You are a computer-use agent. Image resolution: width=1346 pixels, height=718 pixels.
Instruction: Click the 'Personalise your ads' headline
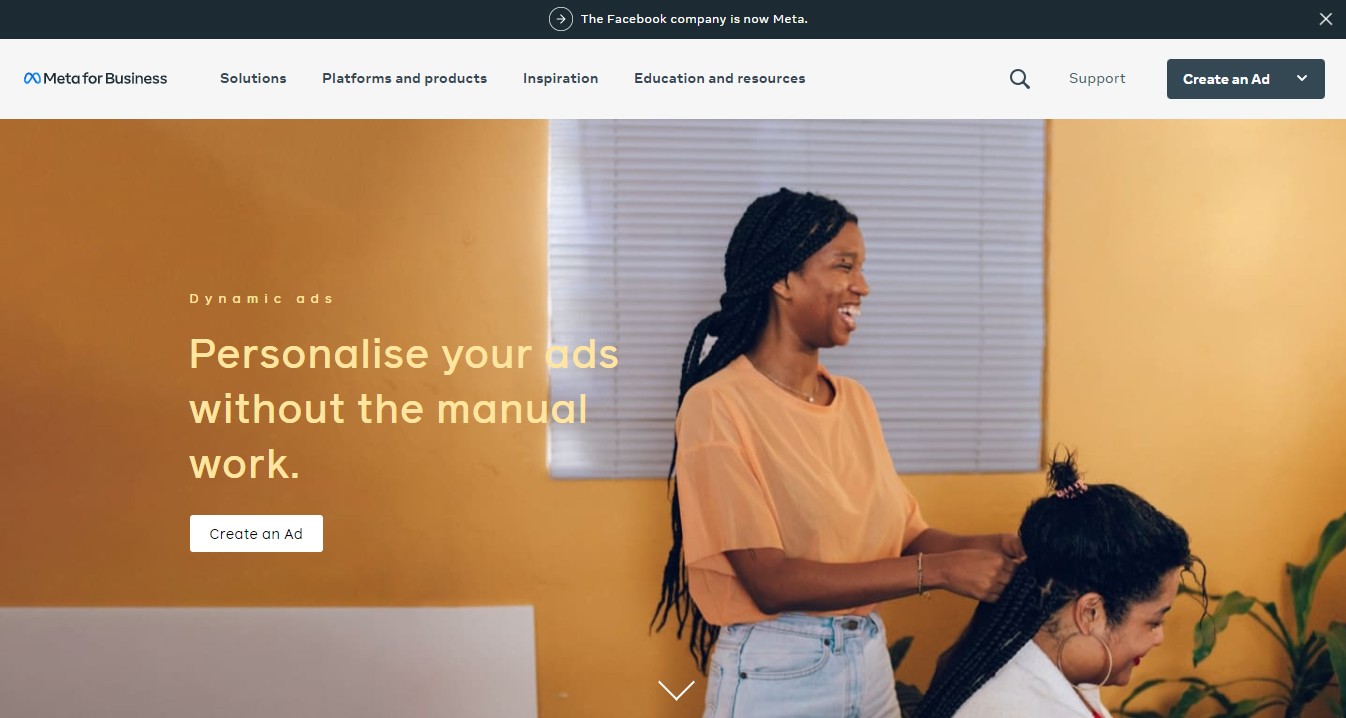[404, 355]
